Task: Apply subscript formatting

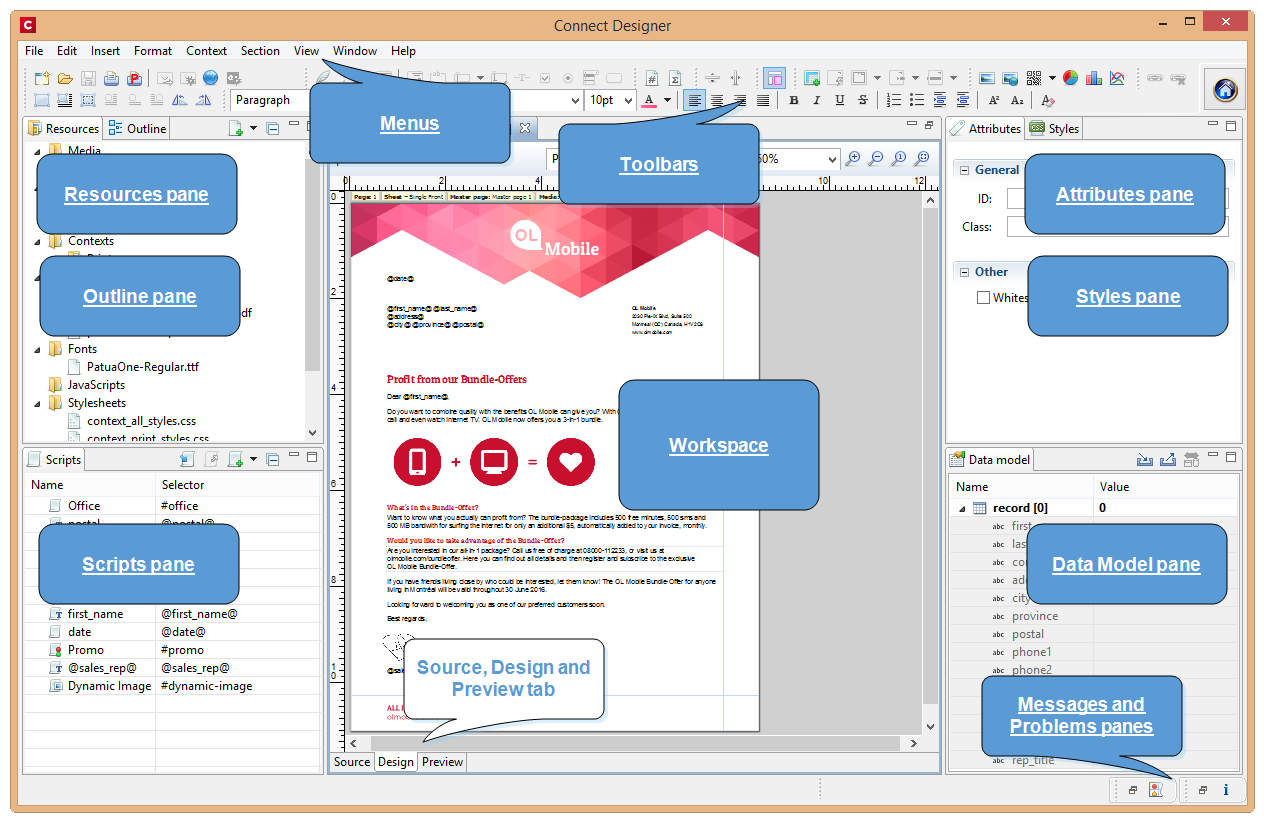Action: pyautogui.click(x=1016, y=100)
